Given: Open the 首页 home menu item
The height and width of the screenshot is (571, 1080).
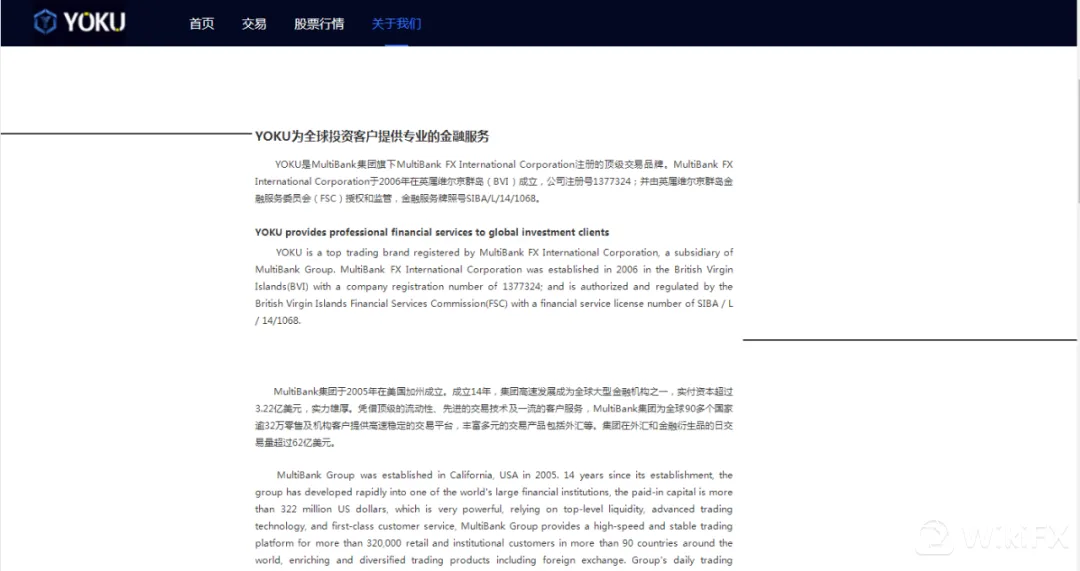Looking at the screenshot, I should click(202, 23).
